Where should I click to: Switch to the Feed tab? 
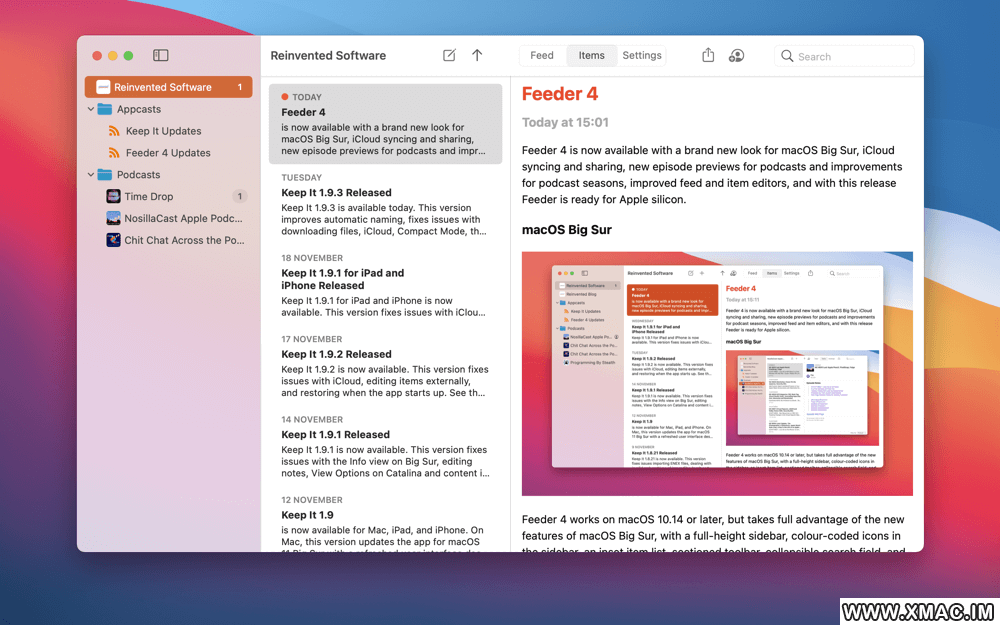pos(542,56)
